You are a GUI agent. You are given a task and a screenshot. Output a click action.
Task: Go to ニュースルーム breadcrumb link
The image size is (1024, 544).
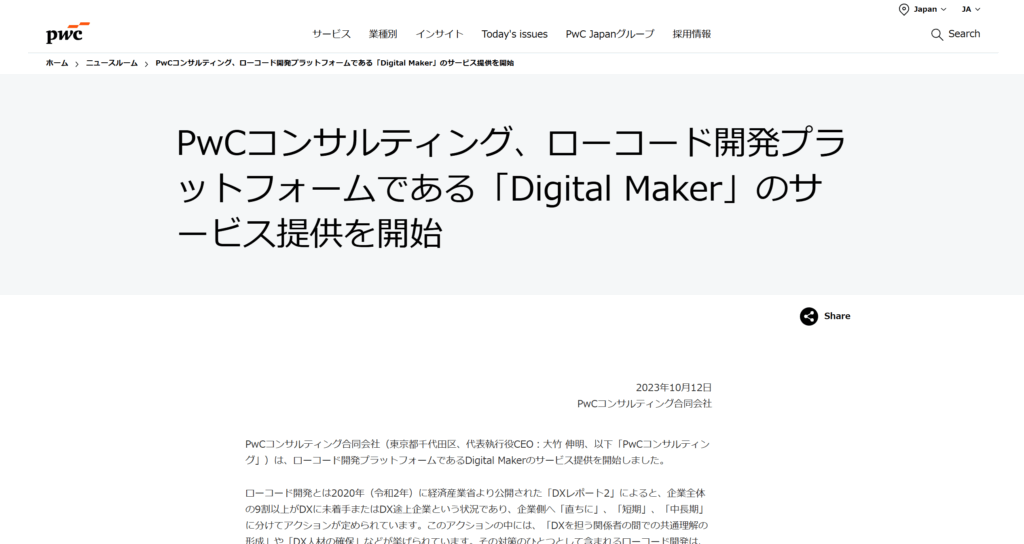pos(112,63)
